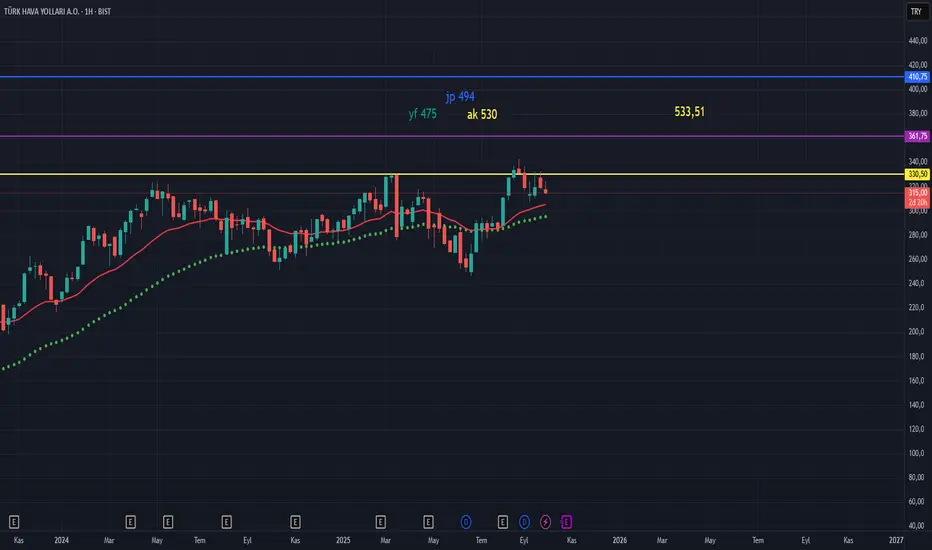Image resolution: width=932 pixels, height=550 pixels.
Task: Click the red 315,00 current price label
Action: (917, 193)
